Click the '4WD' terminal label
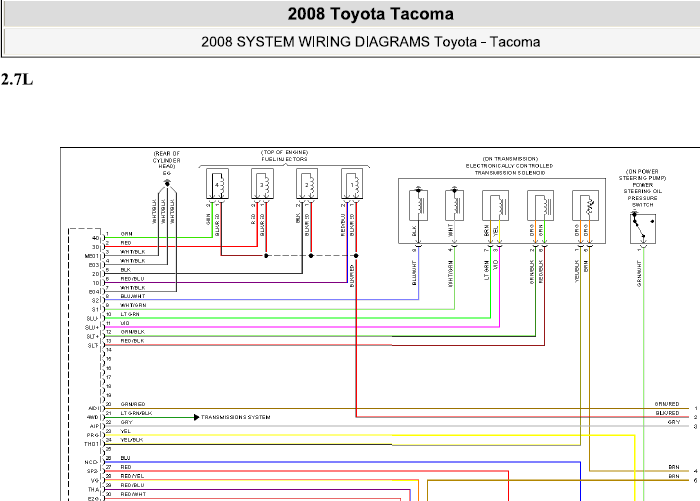 pos(93,418)
